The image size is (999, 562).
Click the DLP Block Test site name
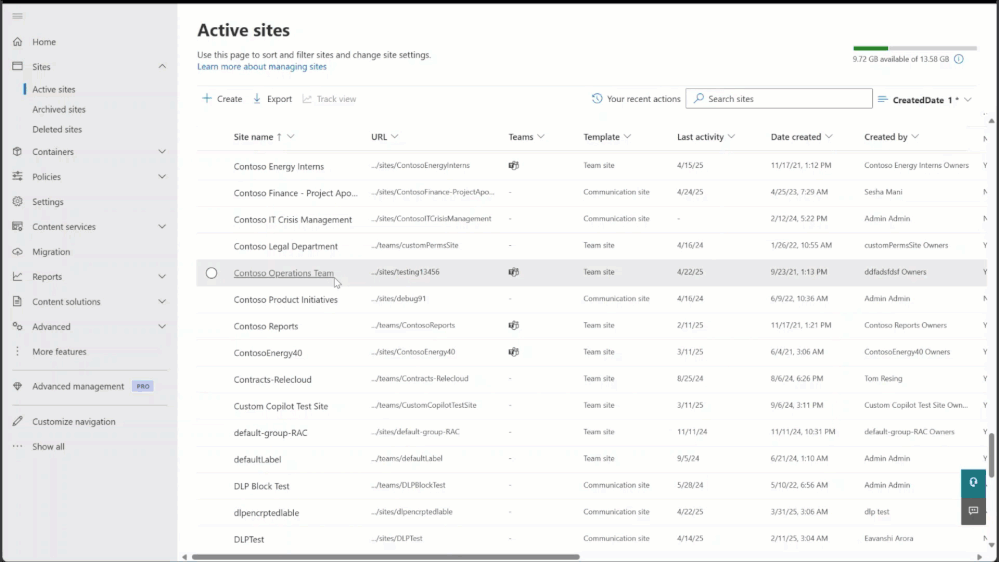[x=261, y=486]
